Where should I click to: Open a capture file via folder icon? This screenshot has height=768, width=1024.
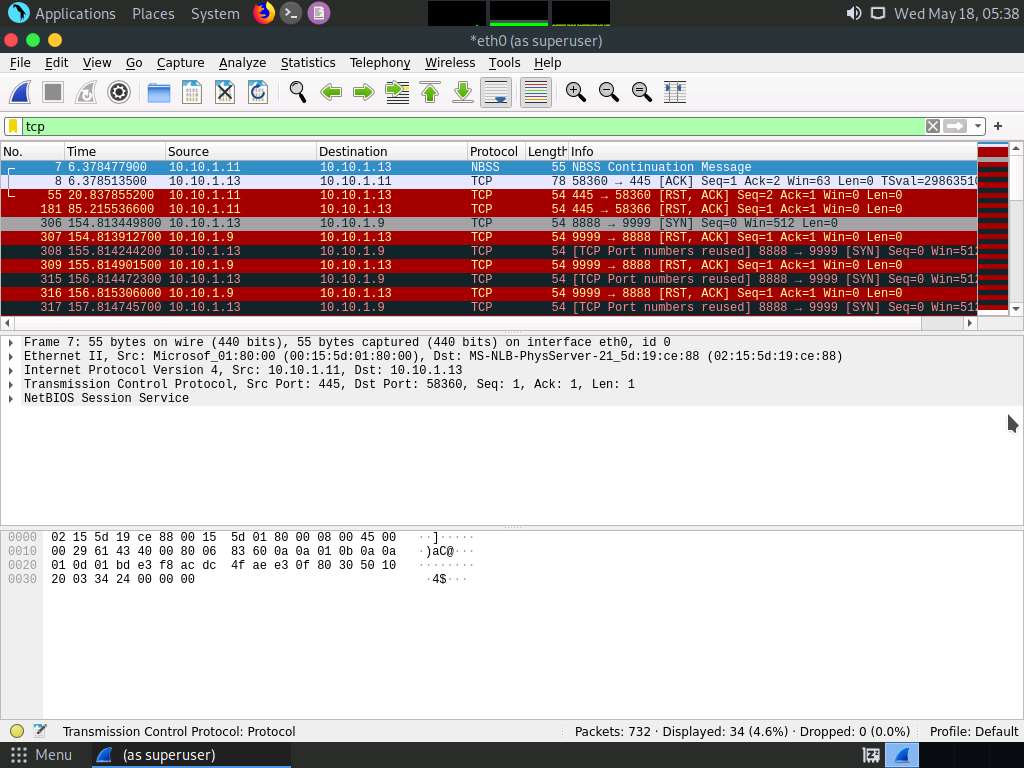tap(158, 92)
